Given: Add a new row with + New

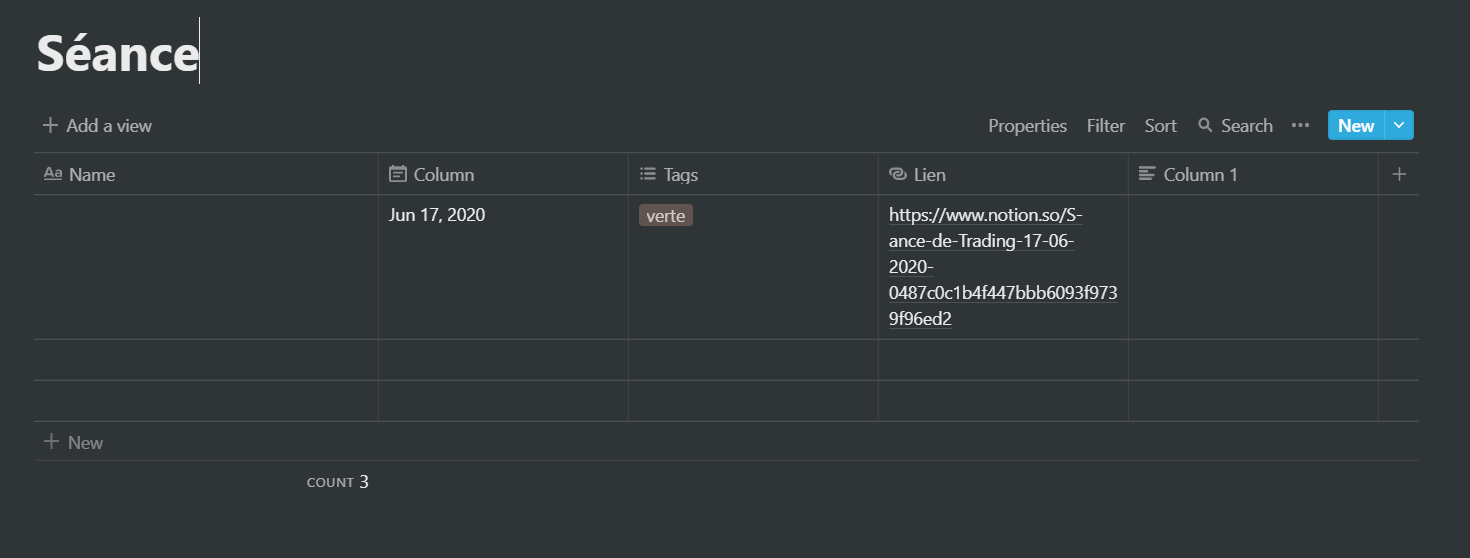Looking at the screenshot, I should [x=73, y=442].
